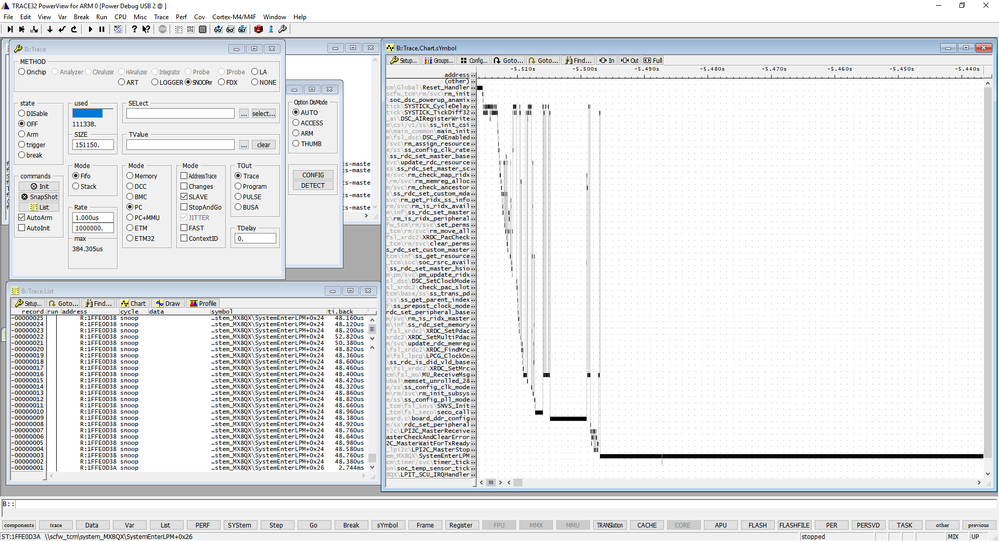Open the File menu

pos(8,17)
